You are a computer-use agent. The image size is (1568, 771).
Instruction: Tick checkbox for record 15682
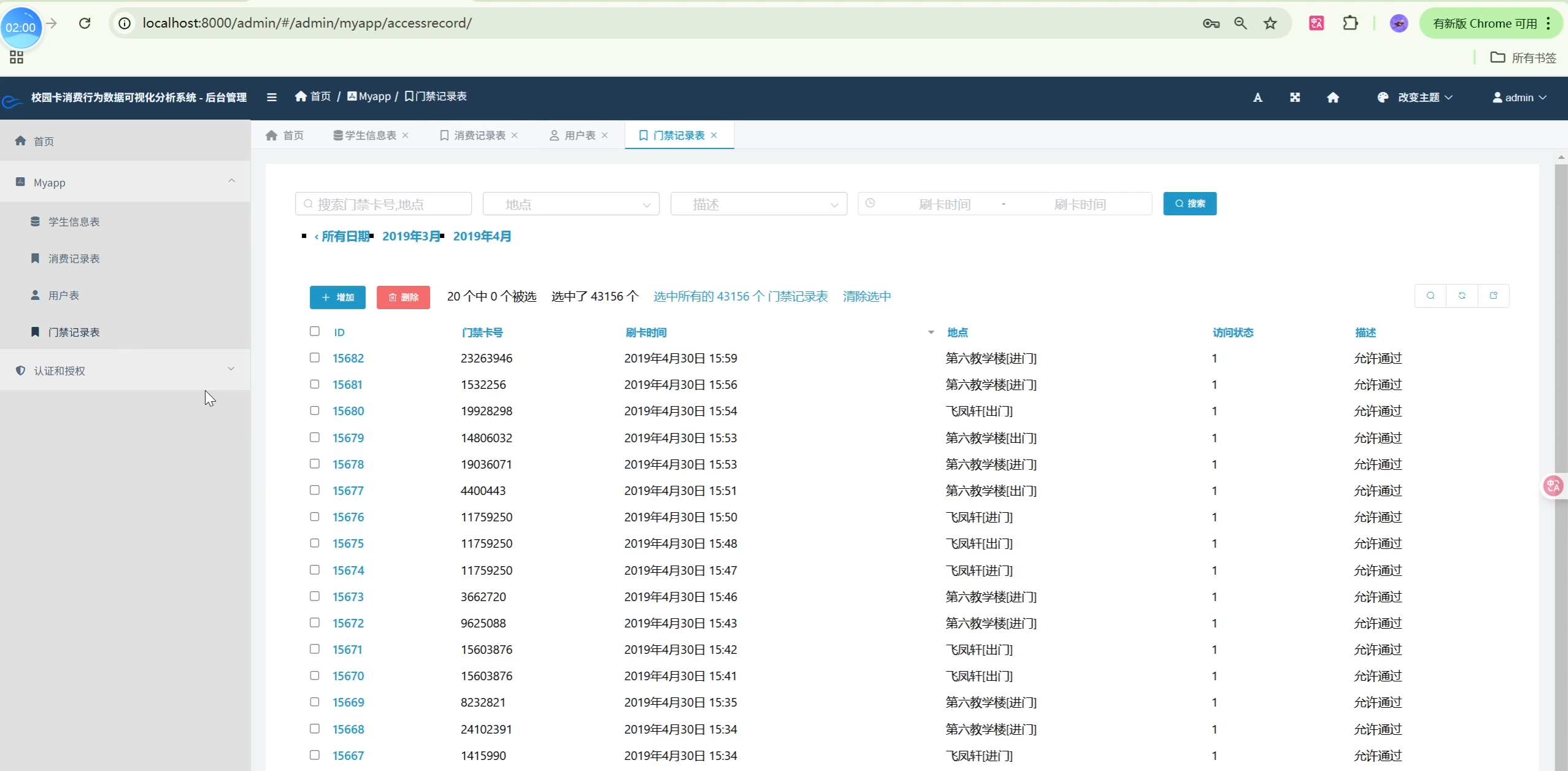tap(315, 358)
